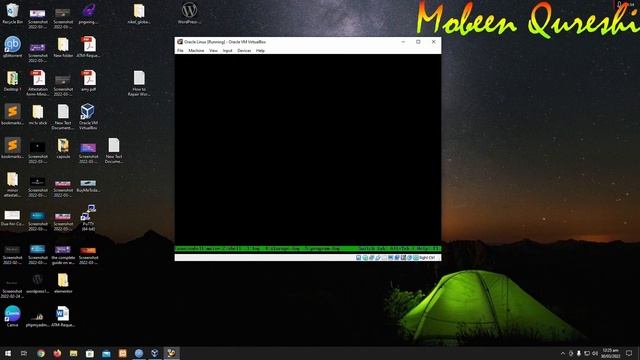Select the capsule desktop icon
Image resolution: width=640 pixels, height=360 pixels.
63,148
